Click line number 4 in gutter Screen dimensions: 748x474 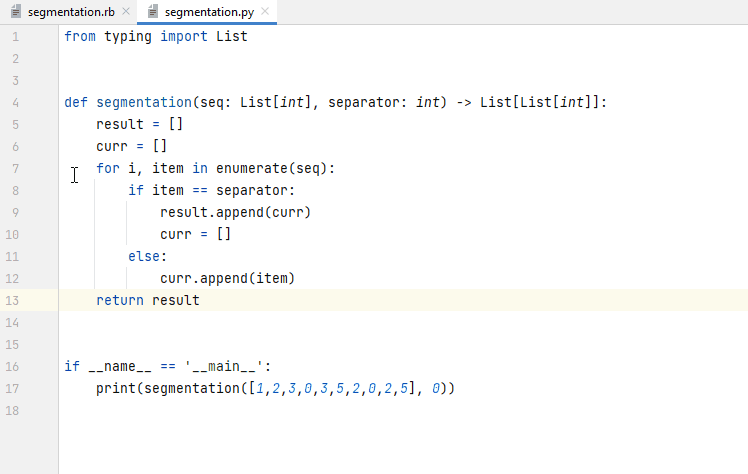[16, 103]
